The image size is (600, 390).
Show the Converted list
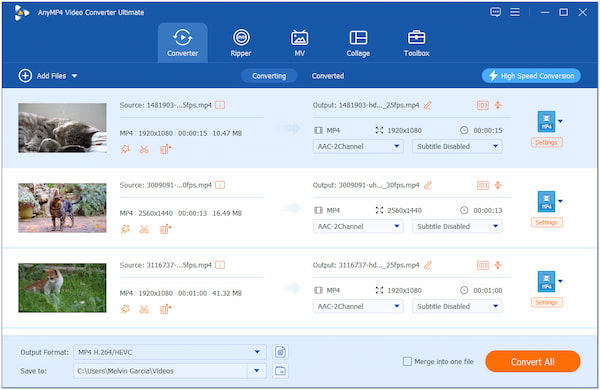pyautogui.click(x=328, y=76)
